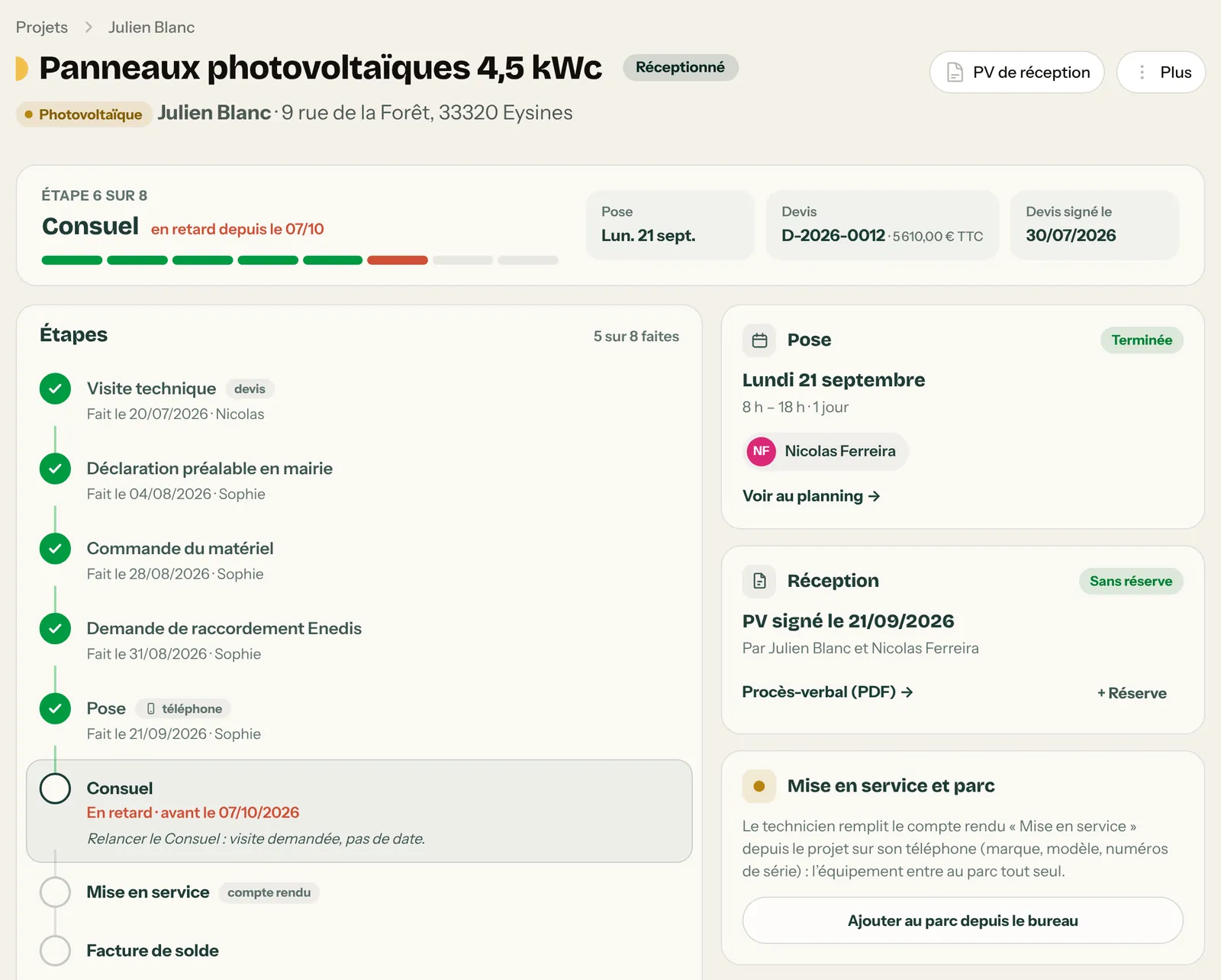Open the Plus menu
Viewport: 1221px width, 980px height.
click(1161, 73)
